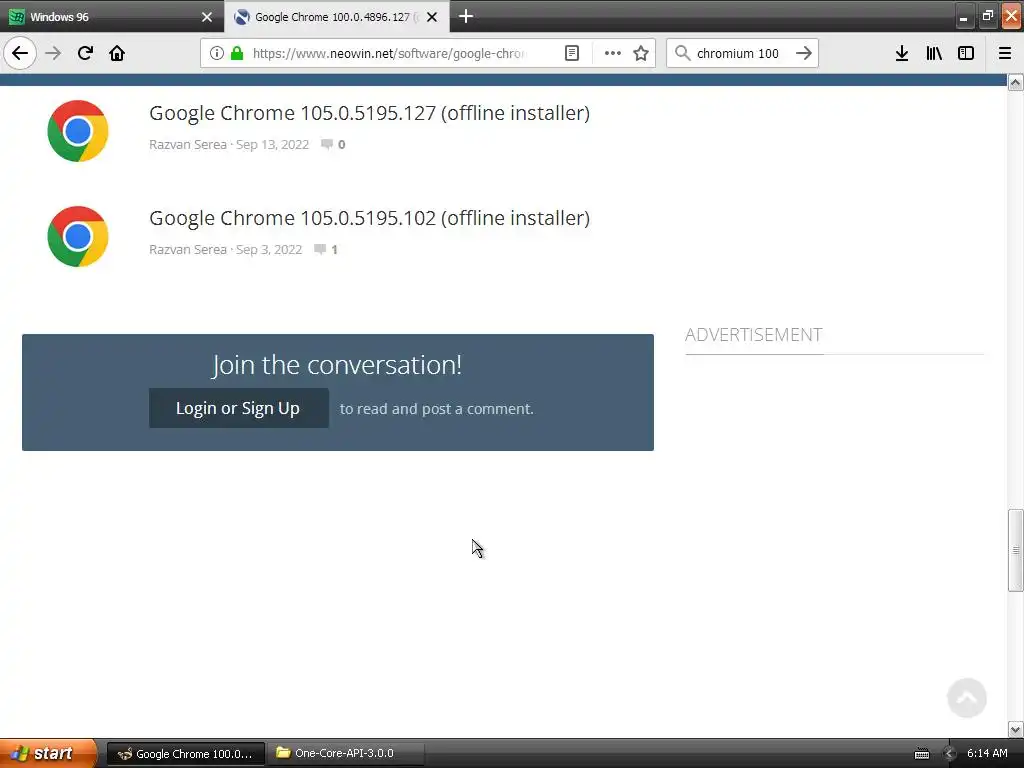Submit the search with the arrow button
Screen dimensions: 1024x768
click(804, 53)
